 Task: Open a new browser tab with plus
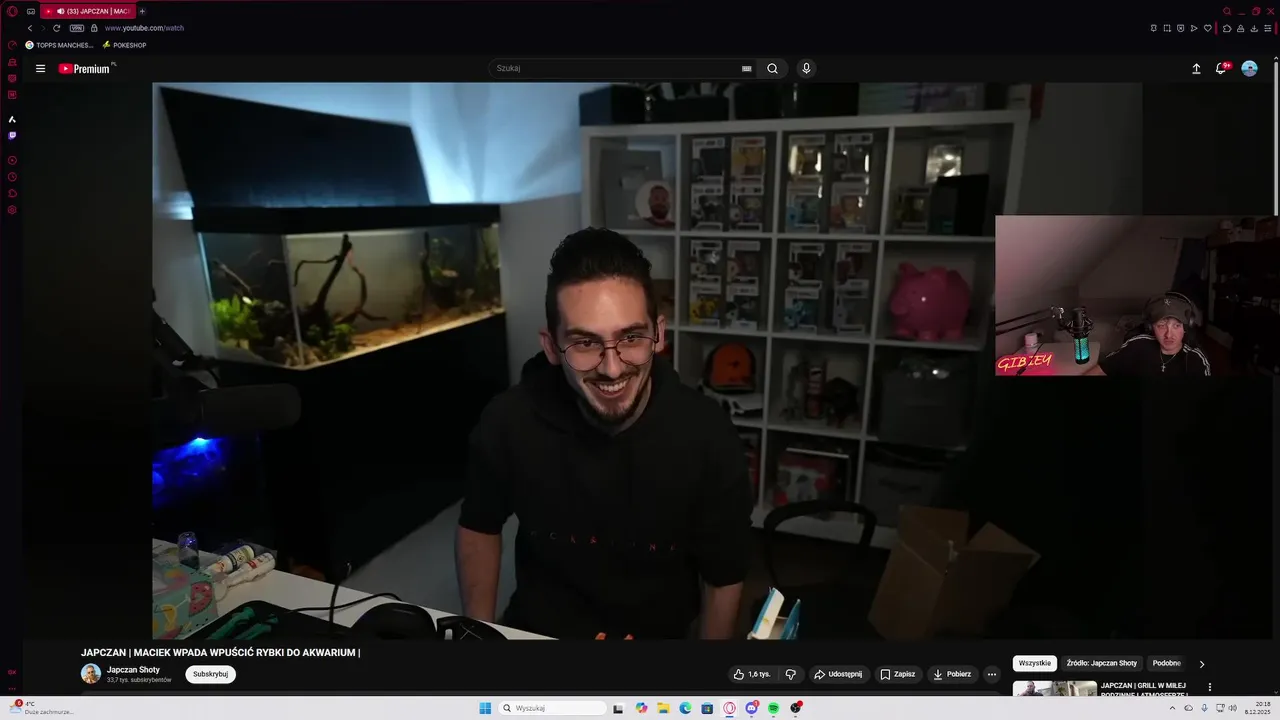pos(142,11)
